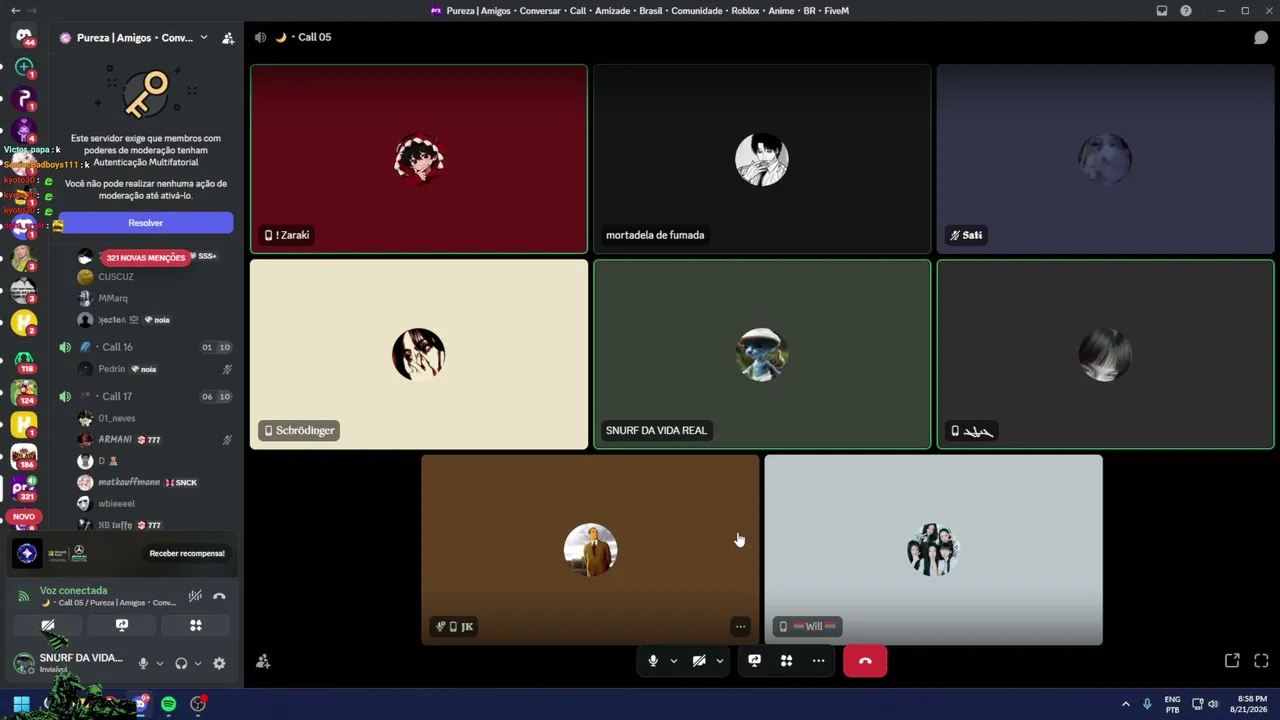
Task: Select user matkauffmann in Call 17
Action: tap(129, 482)
